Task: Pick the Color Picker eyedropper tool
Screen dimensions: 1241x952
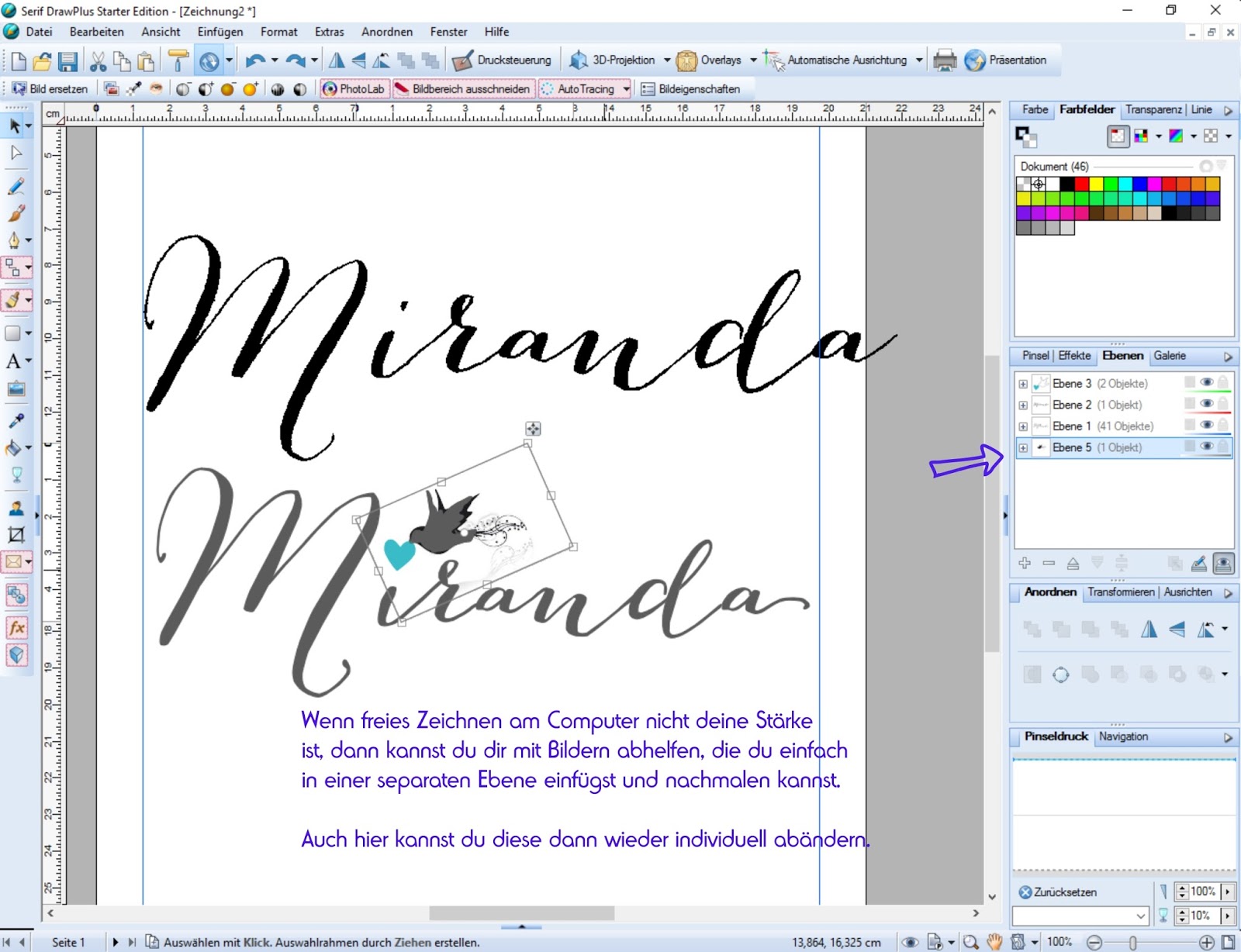Action: 16,421
